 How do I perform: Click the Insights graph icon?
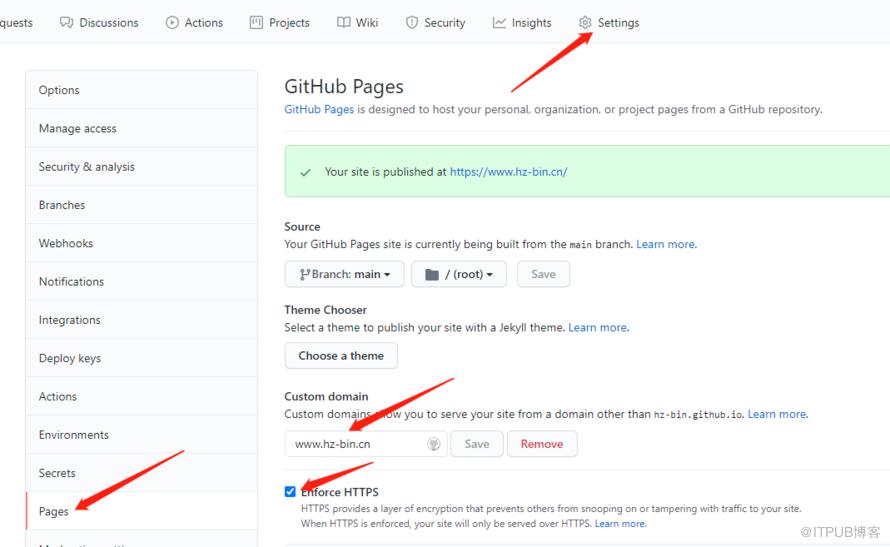tap(499, 23)
